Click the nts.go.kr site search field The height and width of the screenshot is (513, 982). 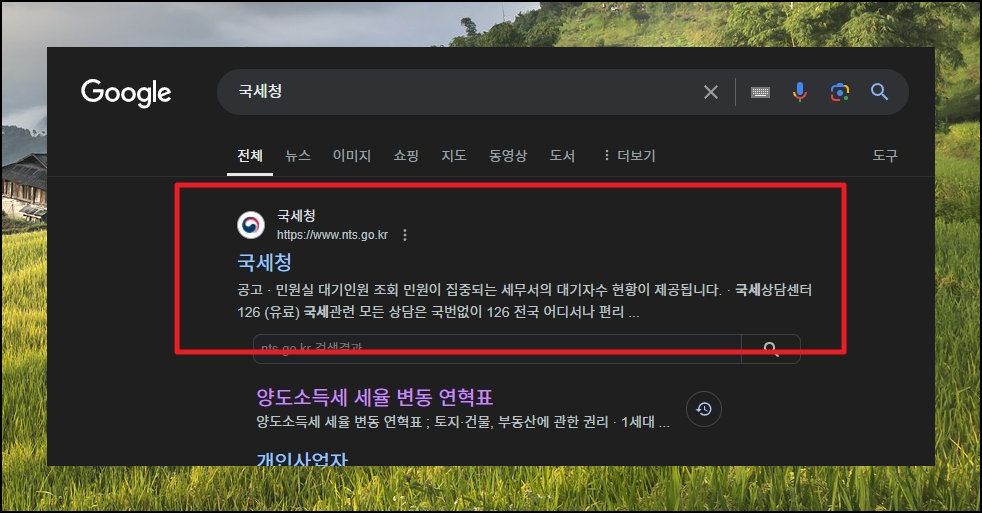(x=497, y=348)
